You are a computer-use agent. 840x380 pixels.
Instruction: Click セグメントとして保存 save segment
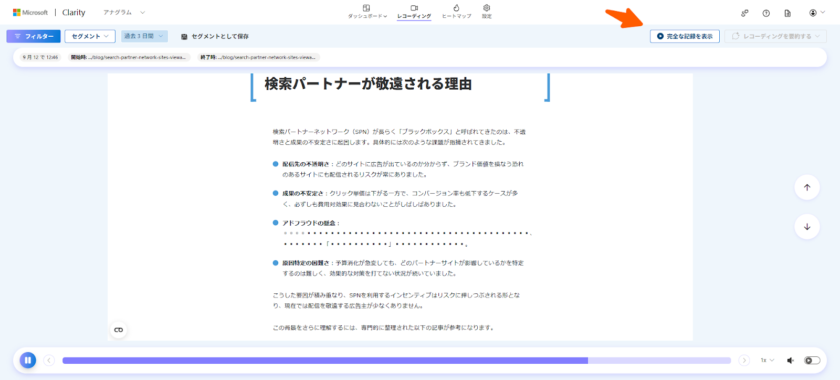215,36
